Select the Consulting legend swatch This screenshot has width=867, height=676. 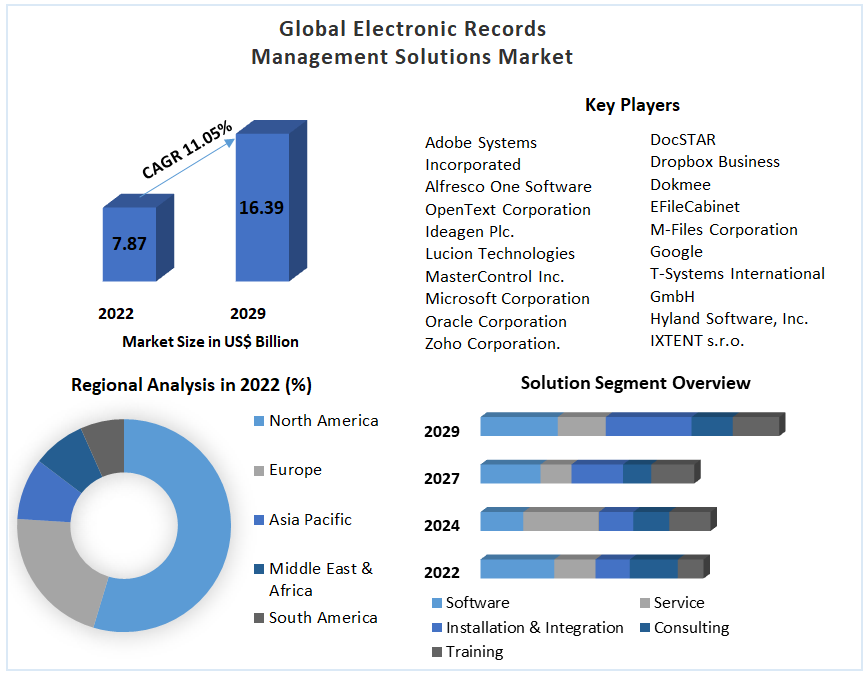645,628
